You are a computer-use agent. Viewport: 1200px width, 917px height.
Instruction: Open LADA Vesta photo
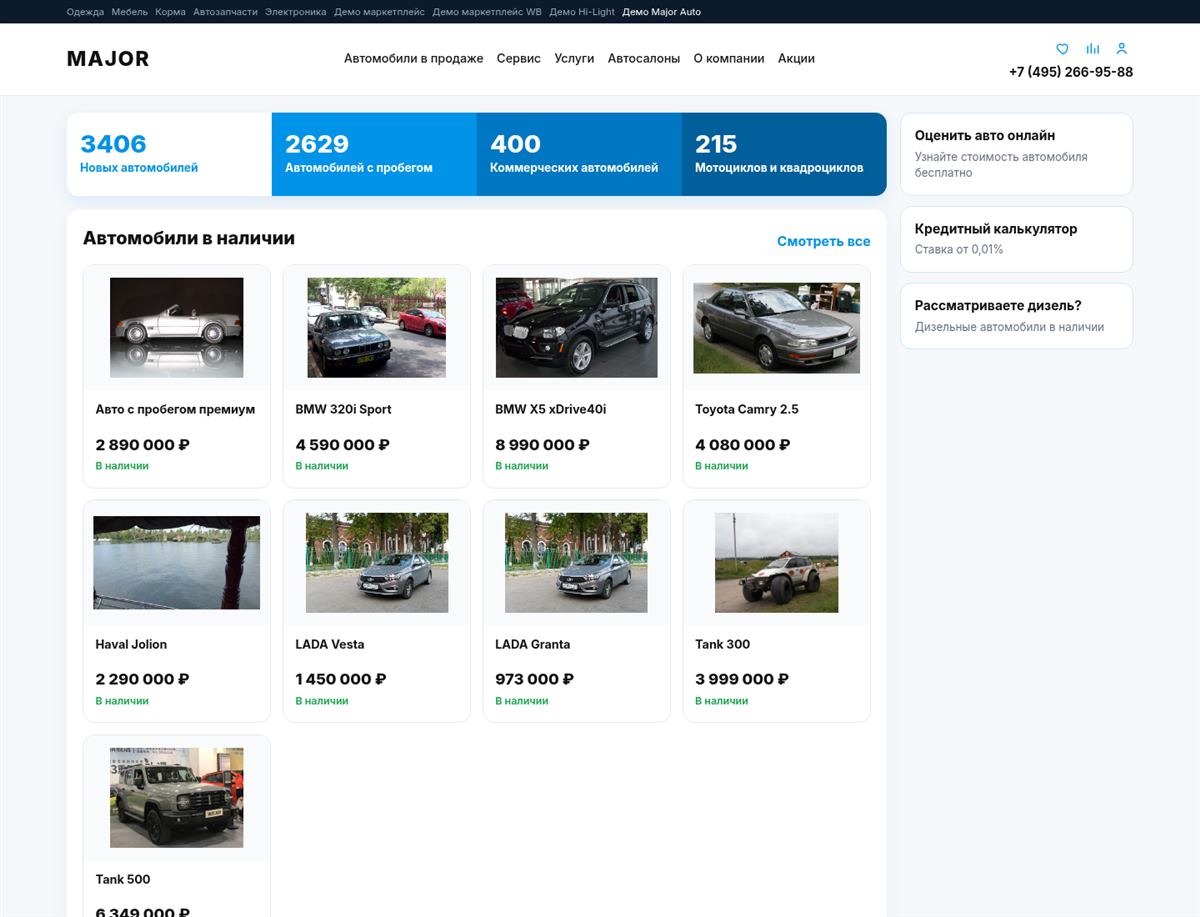click(377, 563)
